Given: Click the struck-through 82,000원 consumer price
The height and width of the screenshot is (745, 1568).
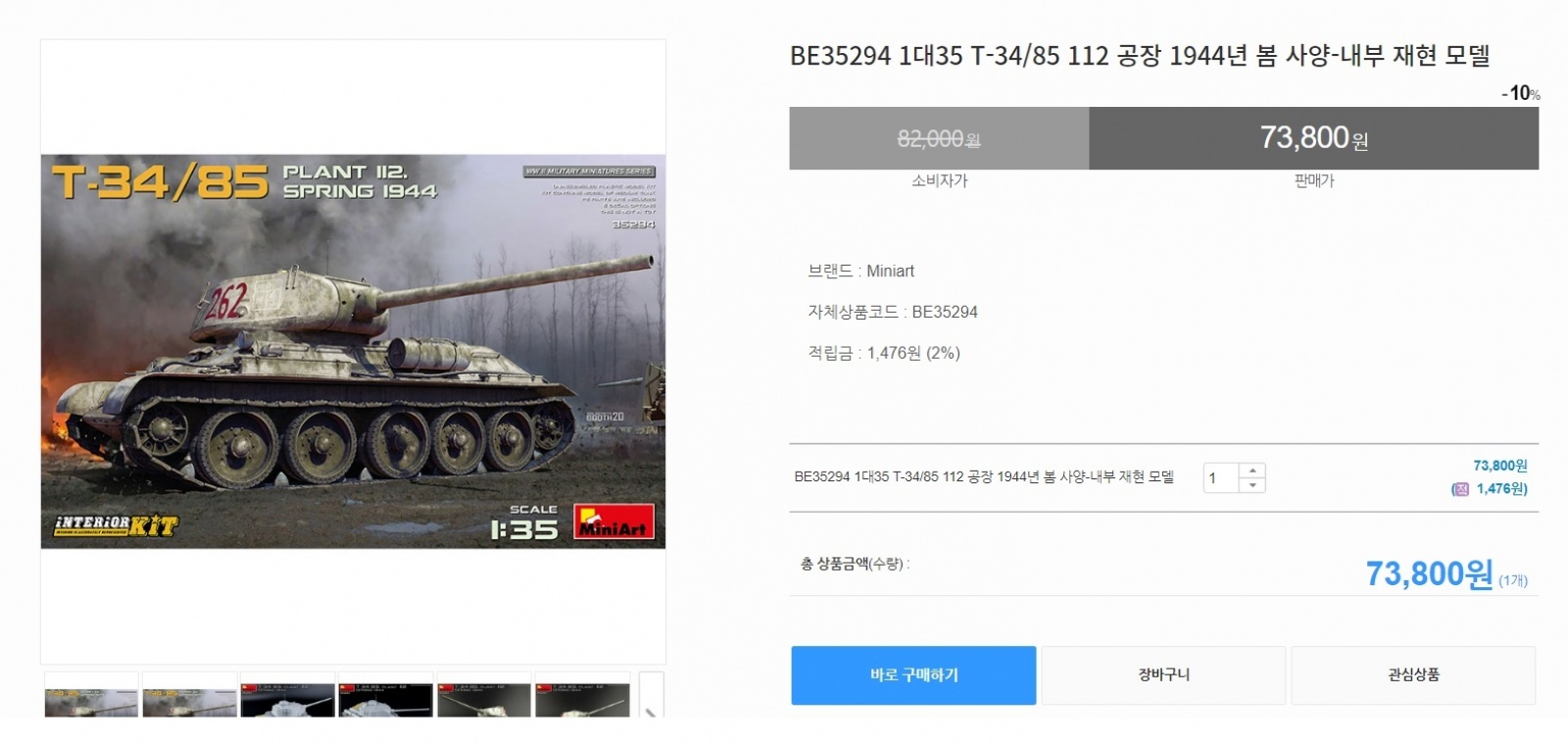Looking at the screenshot, I should point(939,139).
